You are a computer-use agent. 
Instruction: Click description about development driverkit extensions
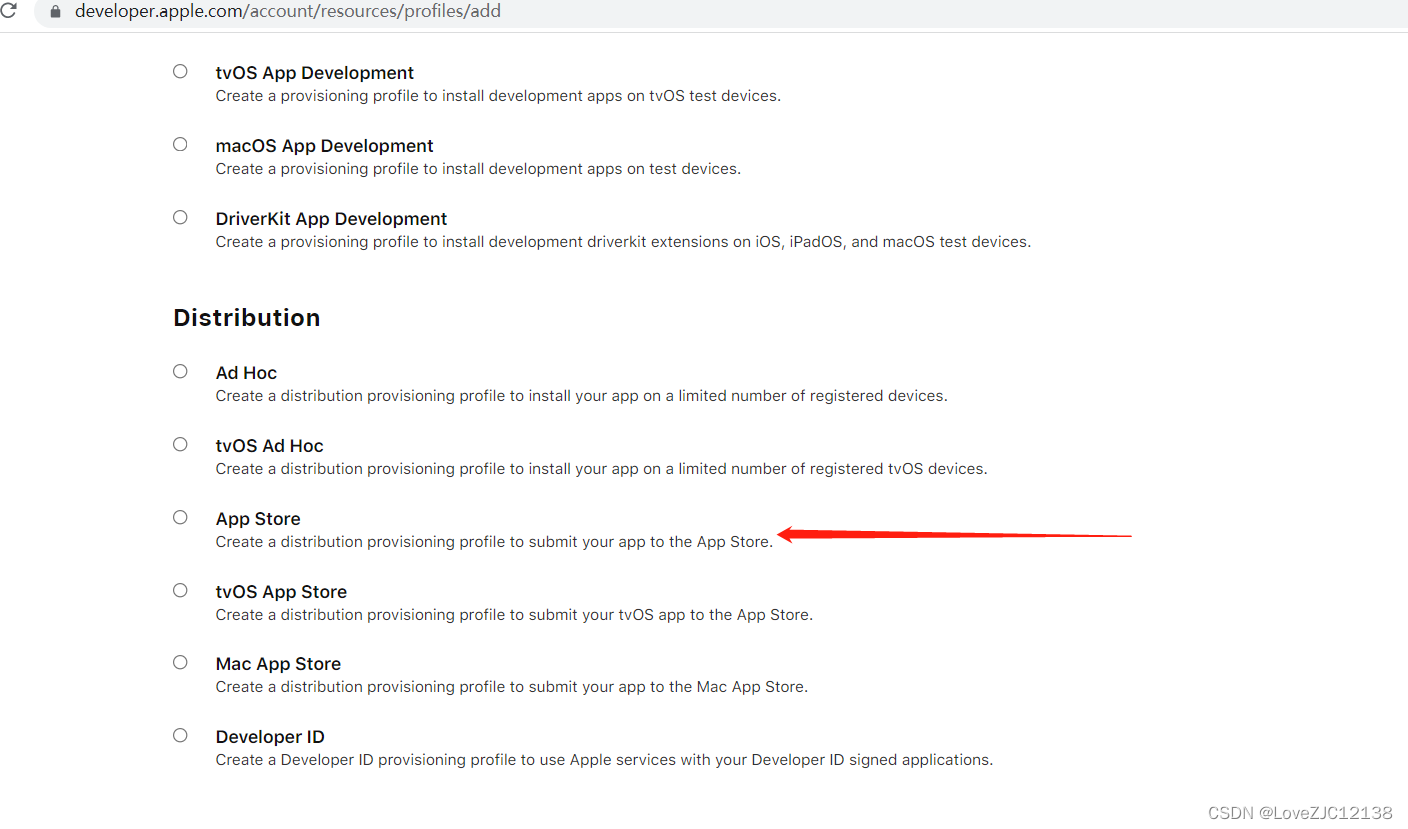click(623, 242)
